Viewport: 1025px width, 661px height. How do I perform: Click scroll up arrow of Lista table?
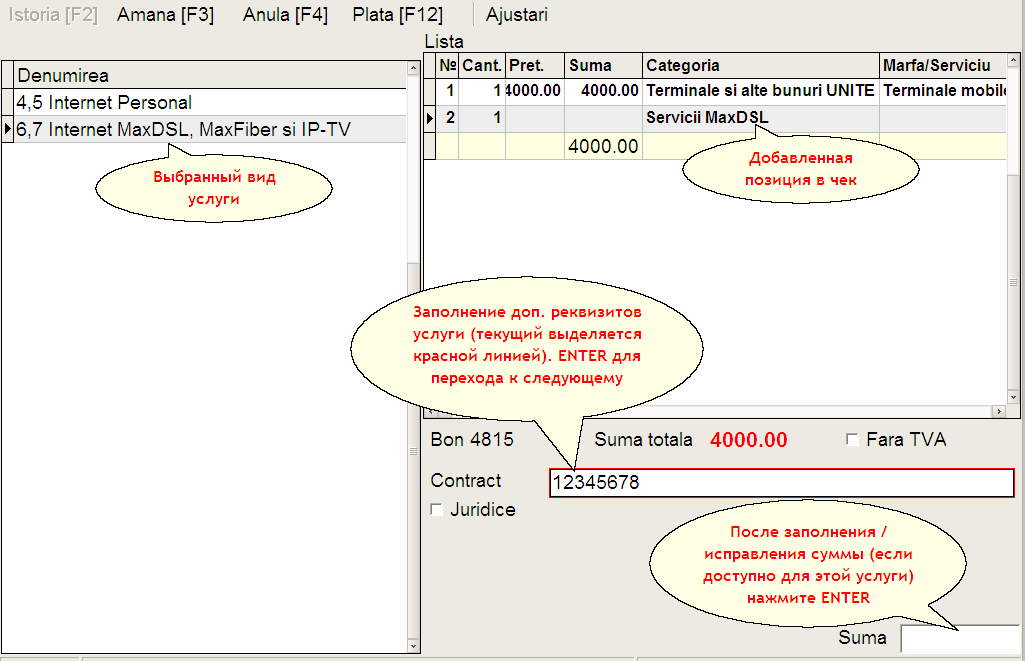pyautogui.click(x=1013, y=61)
